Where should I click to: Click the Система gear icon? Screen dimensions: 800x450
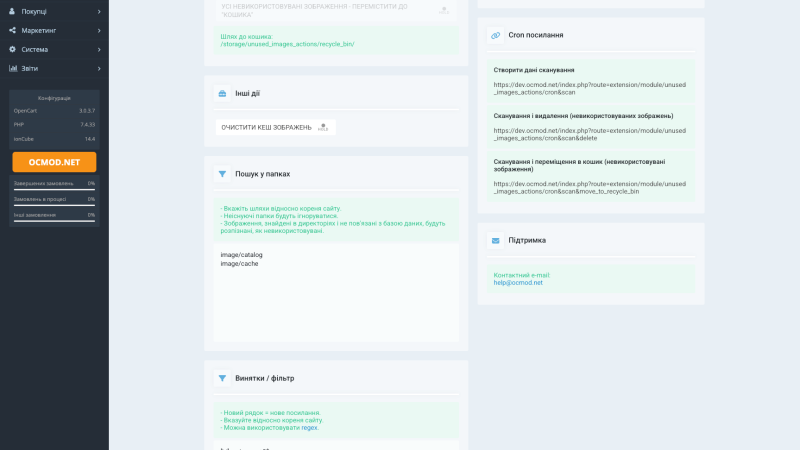[x=12, y=49]
